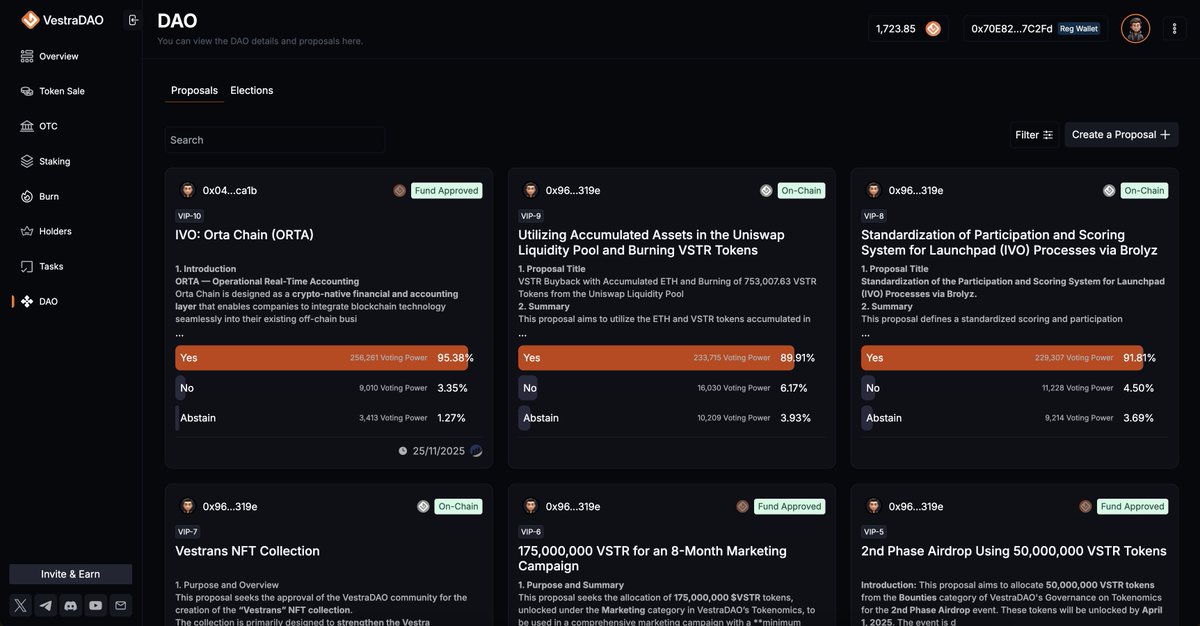The height and width of the screenshot is (626, 1200).
Task: Open the Discord social link
Action: (x=71, y=605)
